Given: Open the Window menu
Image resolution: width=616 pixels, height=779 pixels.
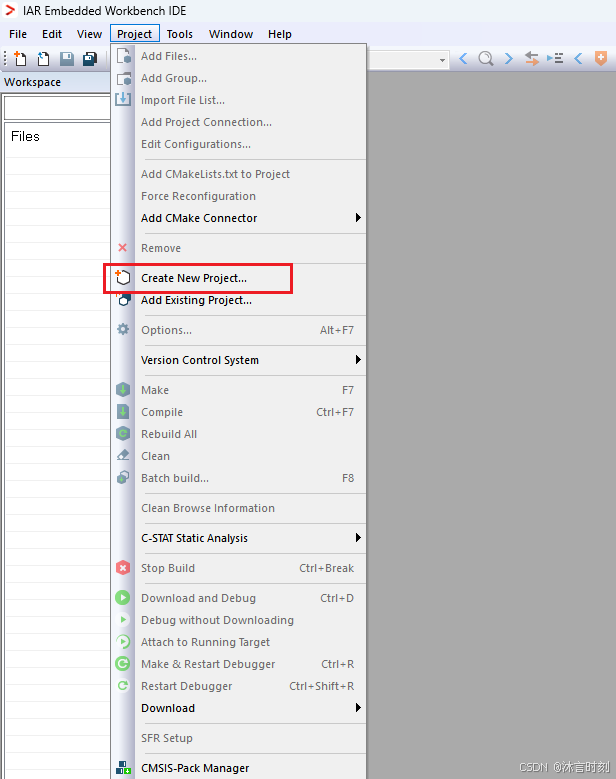Looking at the screenshot, I should point(231,34).
